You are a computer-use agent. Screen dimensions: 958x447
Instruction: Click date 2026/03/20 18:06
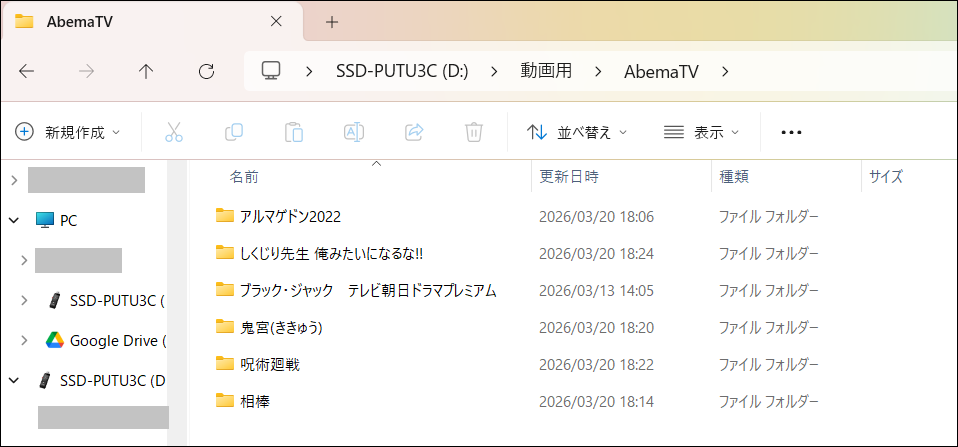[596, 216]
